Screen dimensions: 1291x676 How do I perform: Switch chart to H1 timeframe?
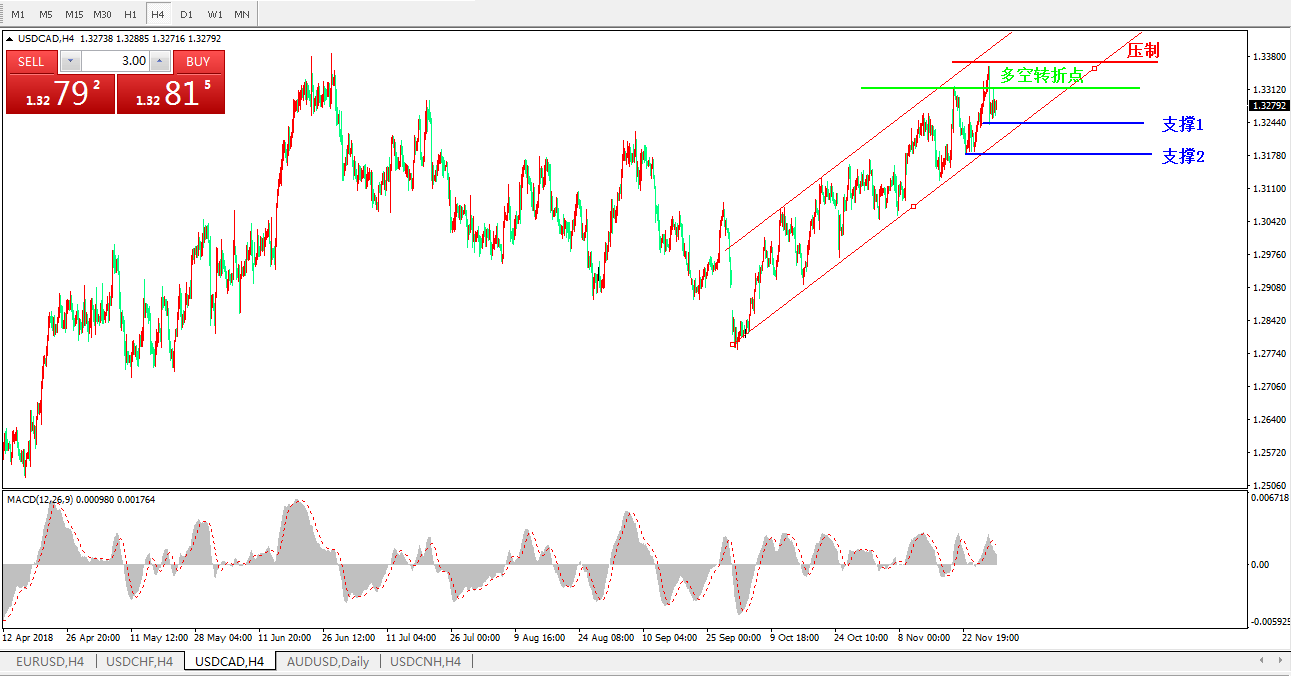tap(130, 15)
